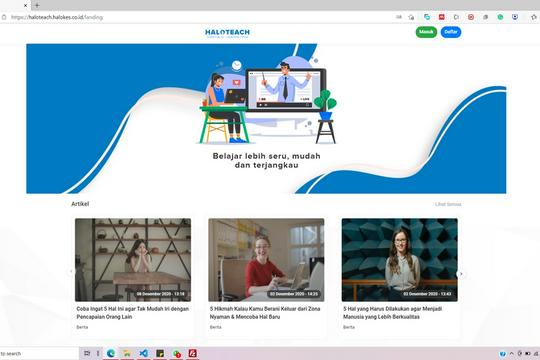Open the Lihat Semua link for Artikel
The height and width of the screenshot is (360, 540).
tap(448, 204)
